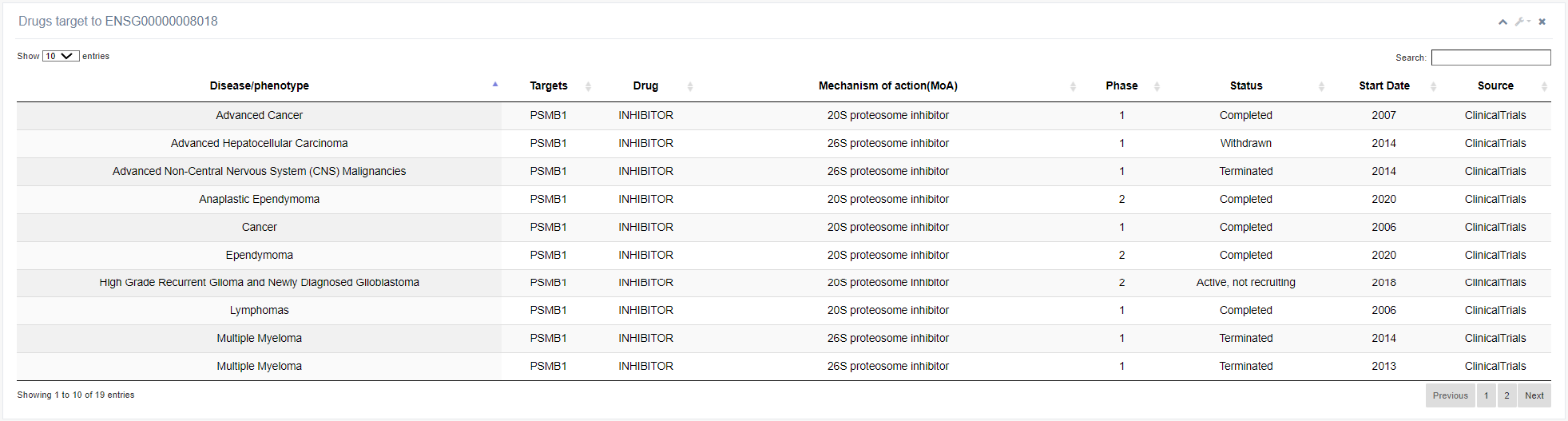This screenshot has height=421, width=1568.
Task: Open the panel wrench settings icon
Action: pyautogui.click(x=1521, y=22)
